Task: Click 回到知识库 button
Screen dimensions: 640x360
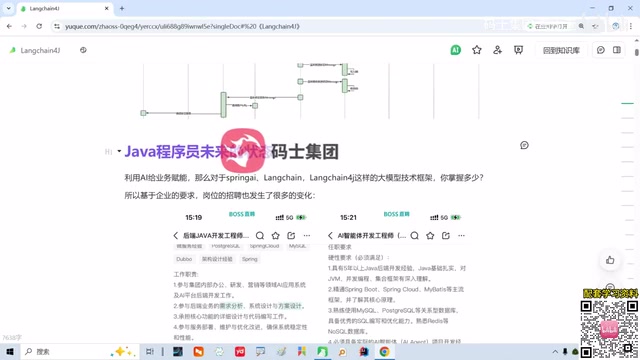Action: coord(561,50)
